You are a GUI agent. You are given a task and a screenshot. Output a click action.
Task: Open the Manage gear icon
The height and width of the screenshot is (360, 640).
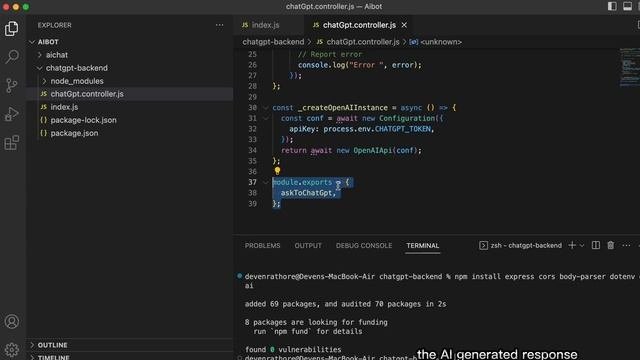[11, 350]
